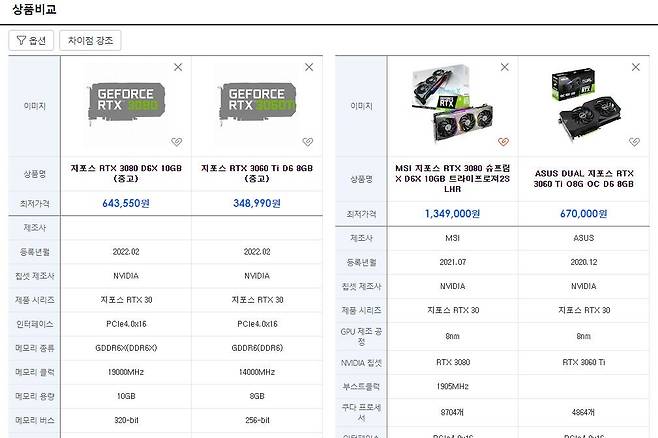Click the 차이점 강조 button
This screenshot has height=438, width=658.
90,40
